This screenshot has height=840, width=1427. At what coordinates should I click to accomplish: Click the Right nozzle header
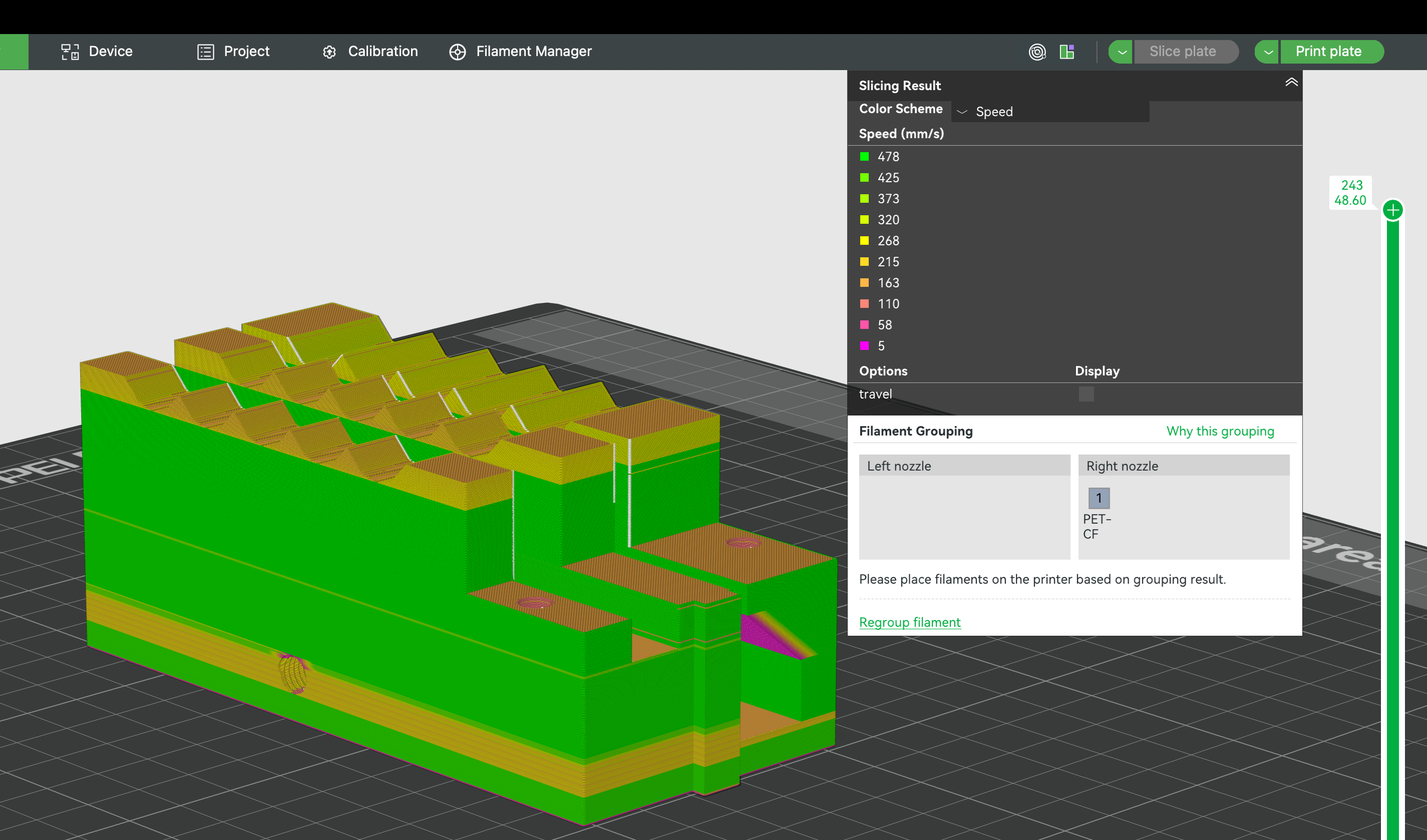click(1184, 466)
